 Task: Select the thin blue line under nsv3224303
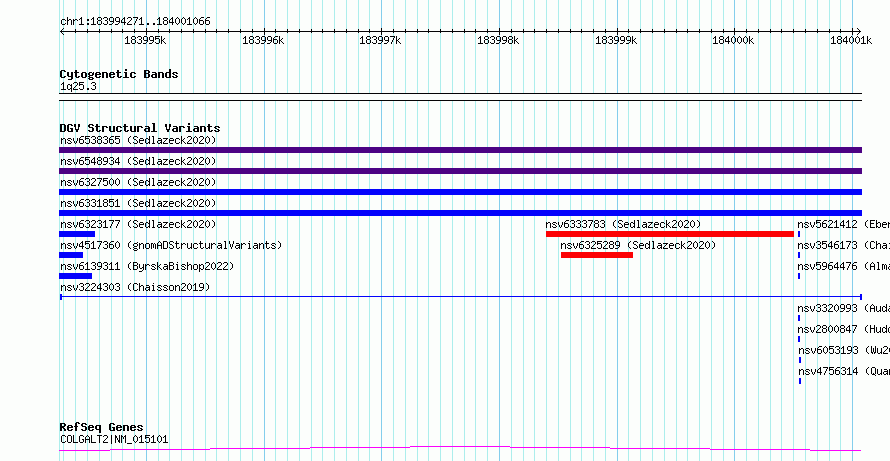[461, 296]
